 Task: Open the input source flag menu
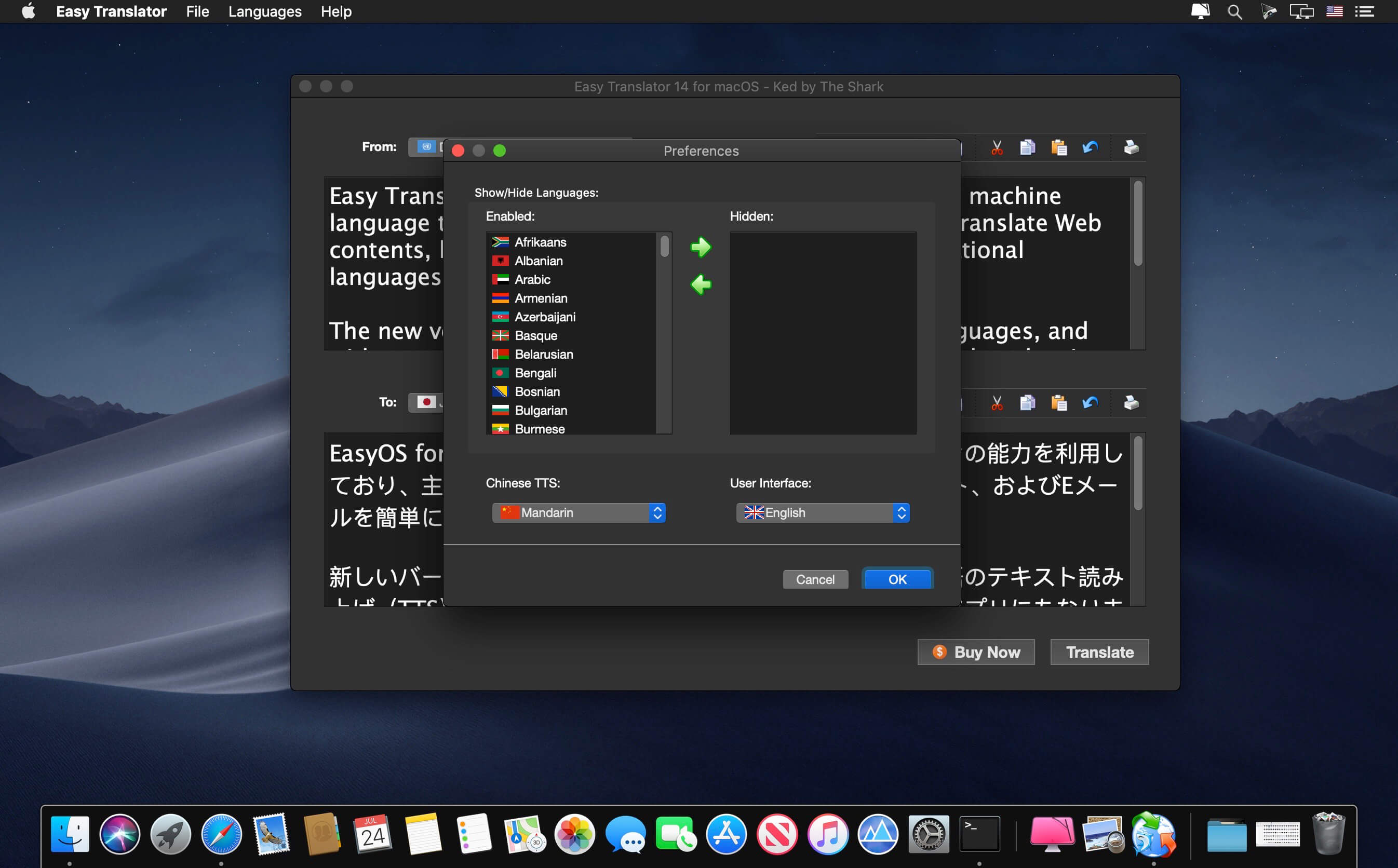point(1334,11)
